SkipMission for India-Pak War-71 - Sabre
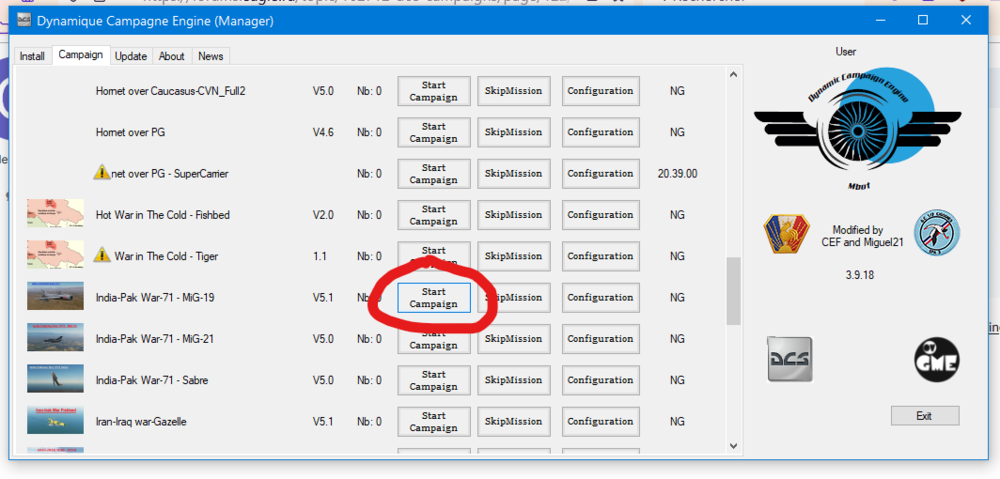1000x479 pixels. (513, 380)
